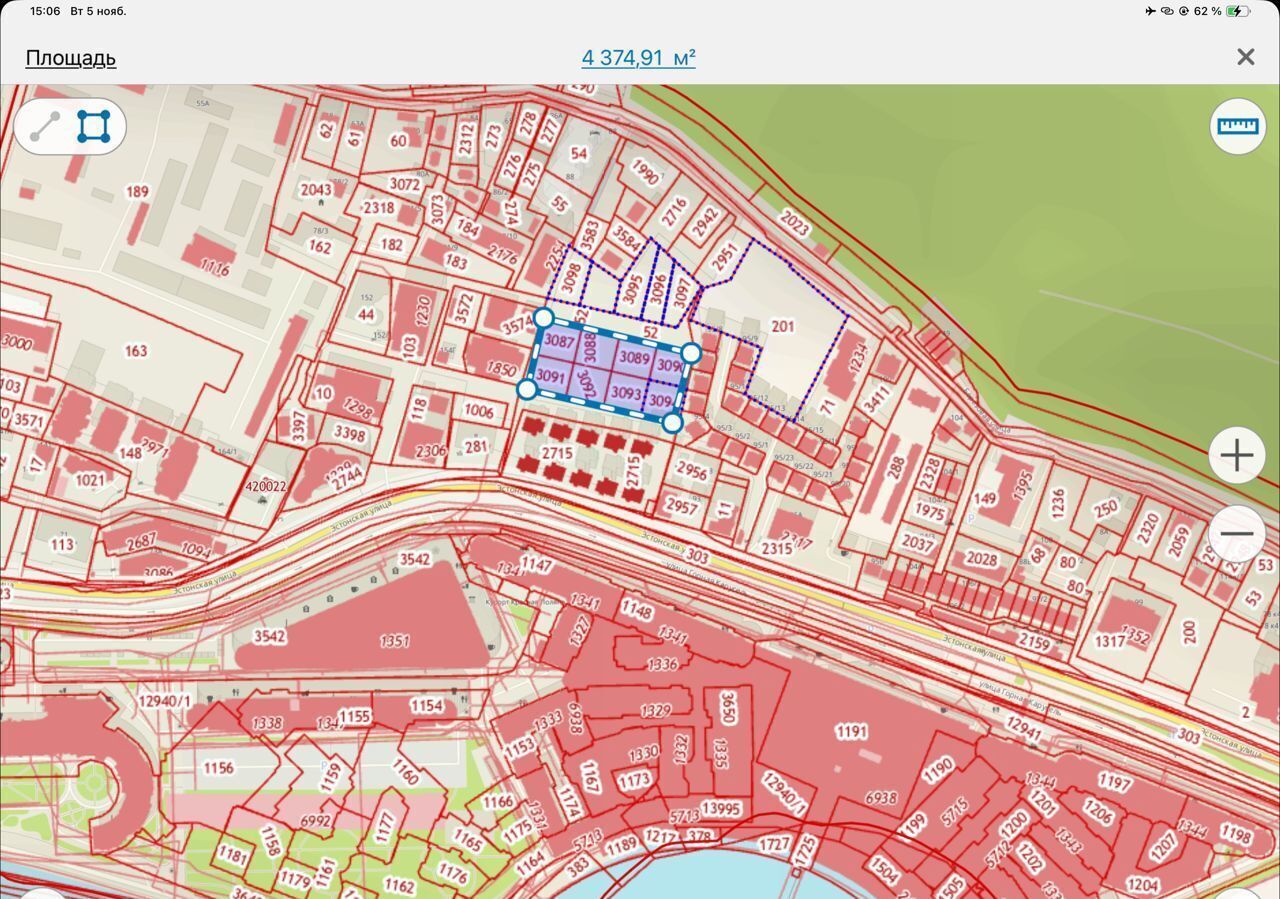Select parcel 420022 label
Image resolution: width=1280 pixels, height=899 pixels.
(266, 487)
